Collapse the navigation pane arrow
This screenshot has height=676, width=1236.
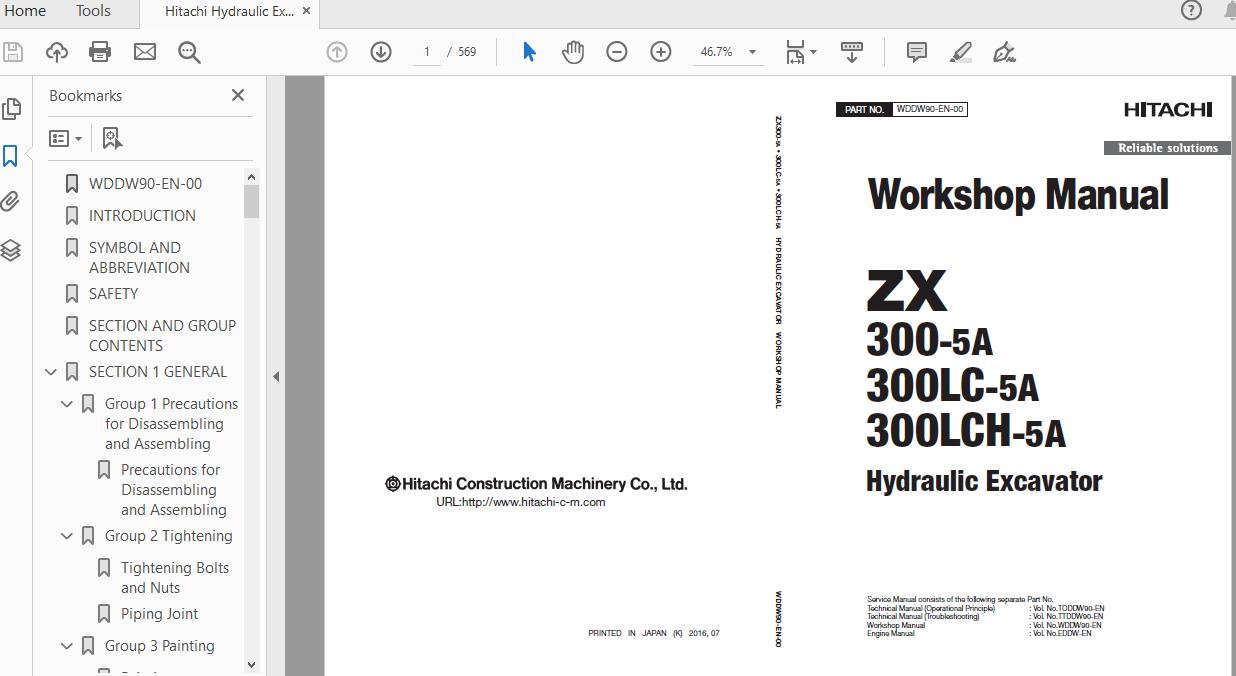coord(276,377)
